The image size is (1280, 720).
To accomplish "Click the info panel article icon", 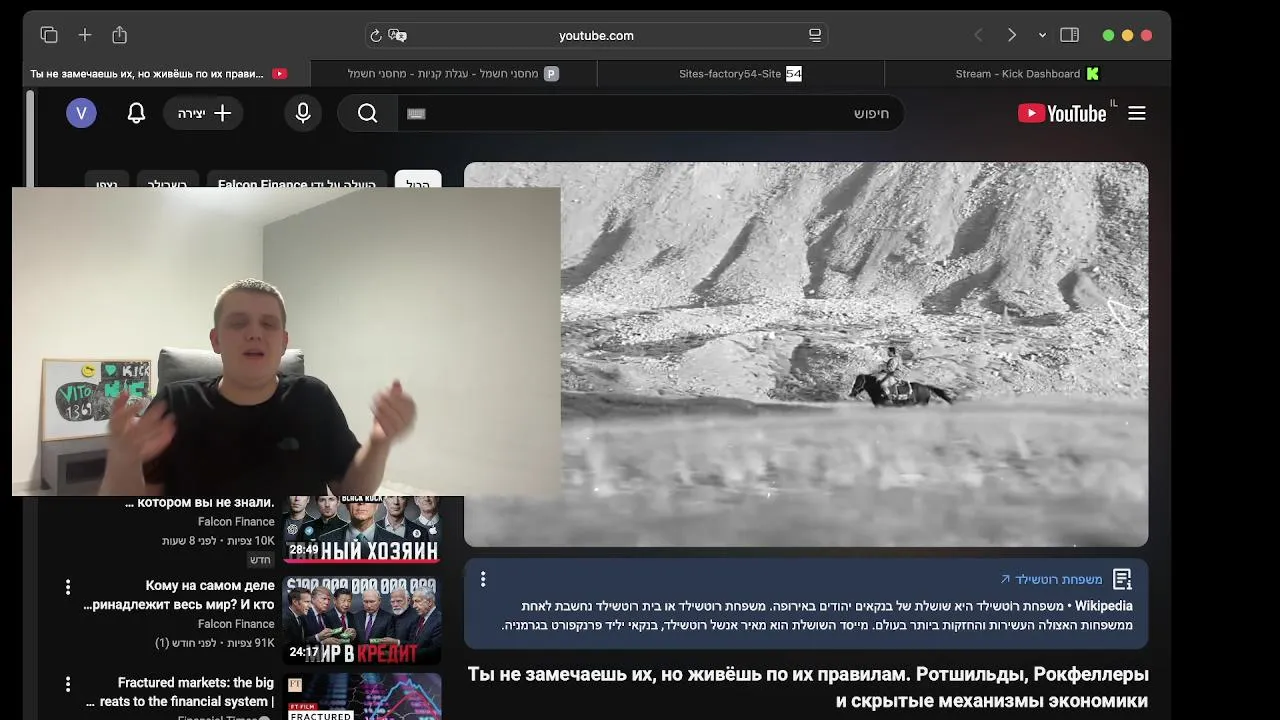I will pos(1122,579).
